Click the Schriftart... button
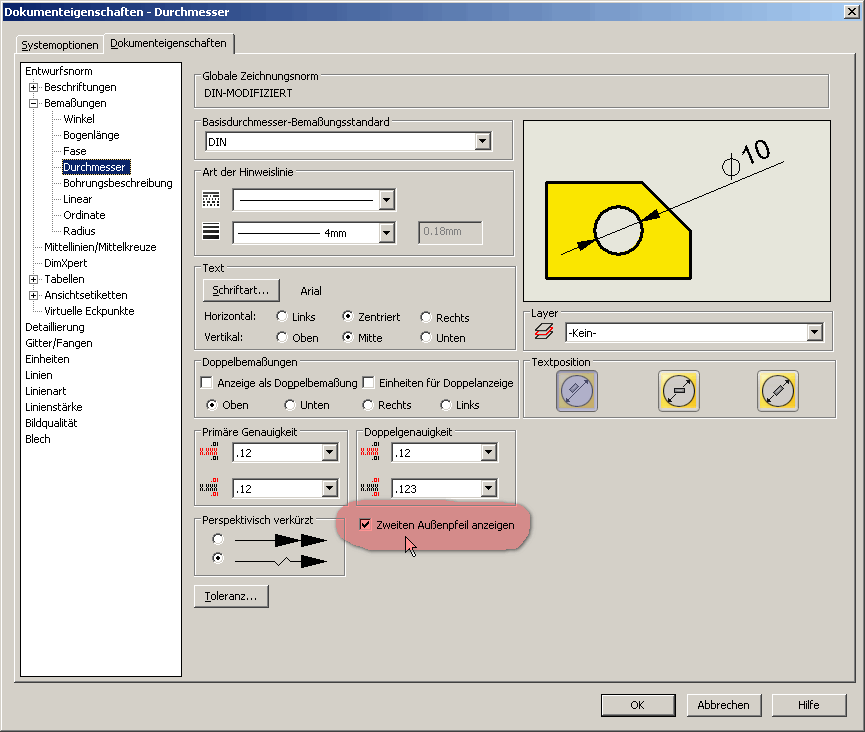Image resolution: width=865 pixels, height=732 pixels. 241,290
